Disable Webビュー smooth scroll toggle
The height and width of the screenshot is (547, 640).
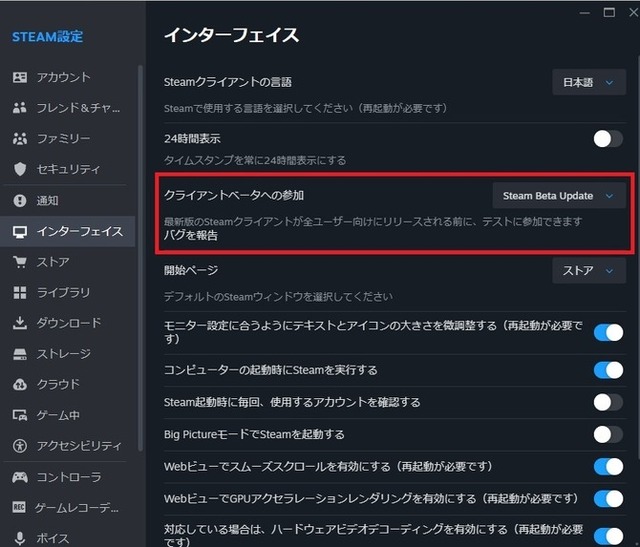(607, 466)
